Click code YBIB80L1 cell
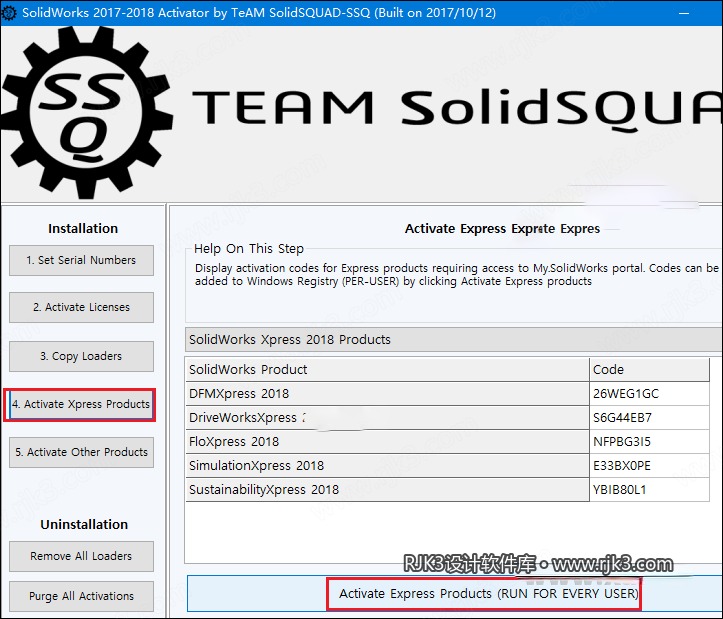Viewport: 723px width, 619px height. pyautogui.click(x=649, y=489)
